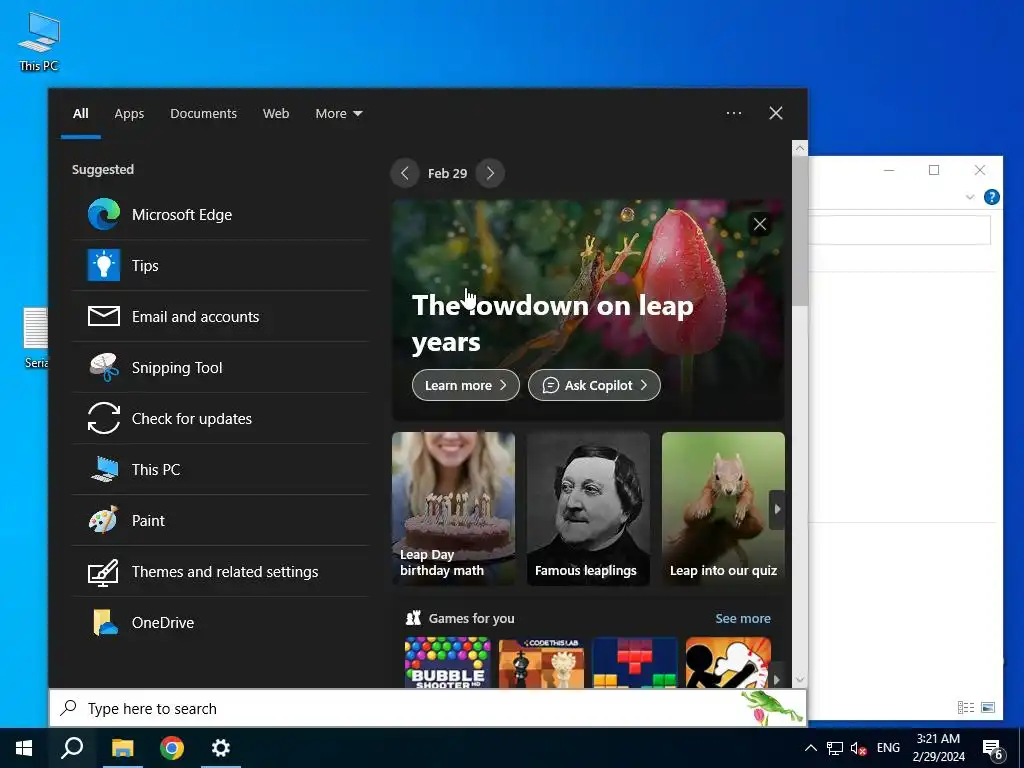Go to previous day in highlights
This screenshot has height=768, width=1024.
[405, 173]
